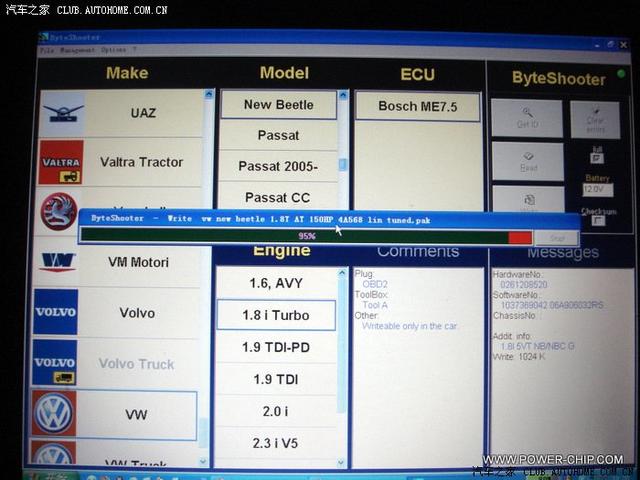The image size is (640, 480).
Task: Click the Battery voltage field
Action: (598, 190)
